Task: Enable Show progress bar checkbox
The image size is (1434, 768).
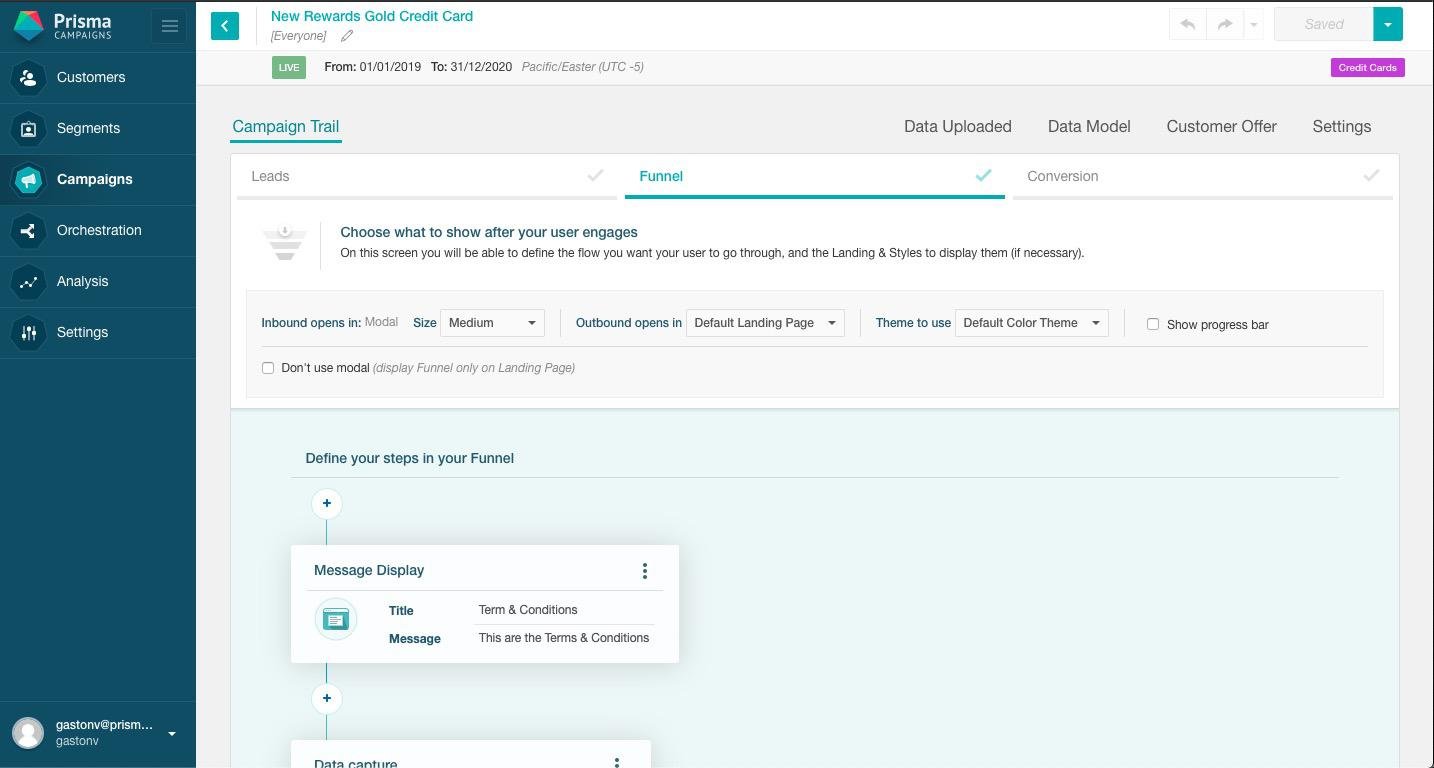Action: tap(1153, 324)
